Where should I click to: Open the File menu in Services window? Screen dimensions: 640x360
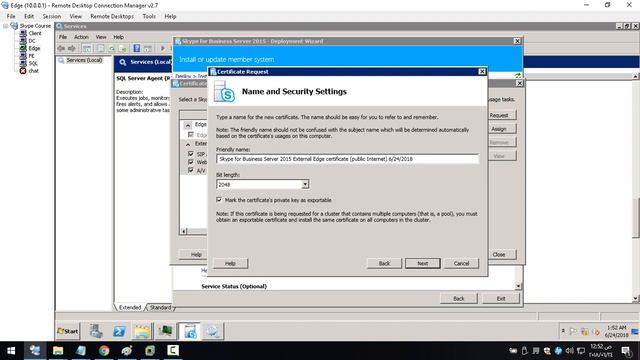point(63,37)
